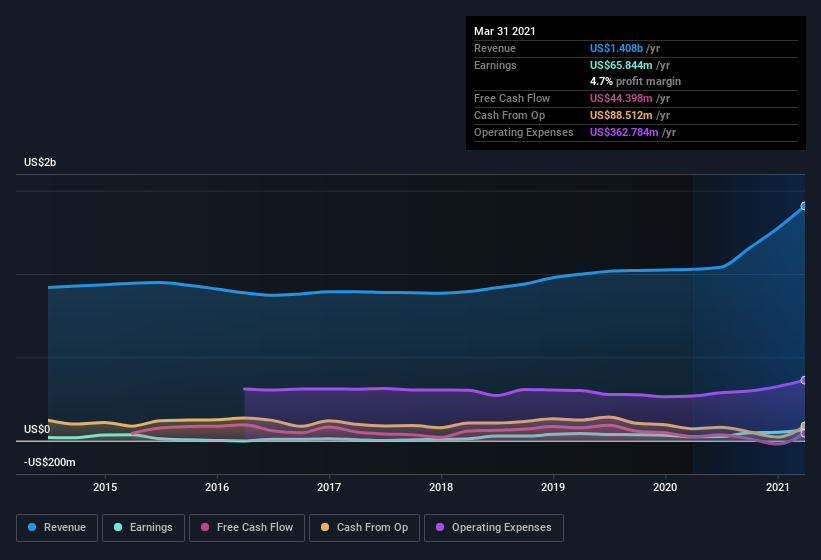Click the 2019 axis label

pos(553,487)
